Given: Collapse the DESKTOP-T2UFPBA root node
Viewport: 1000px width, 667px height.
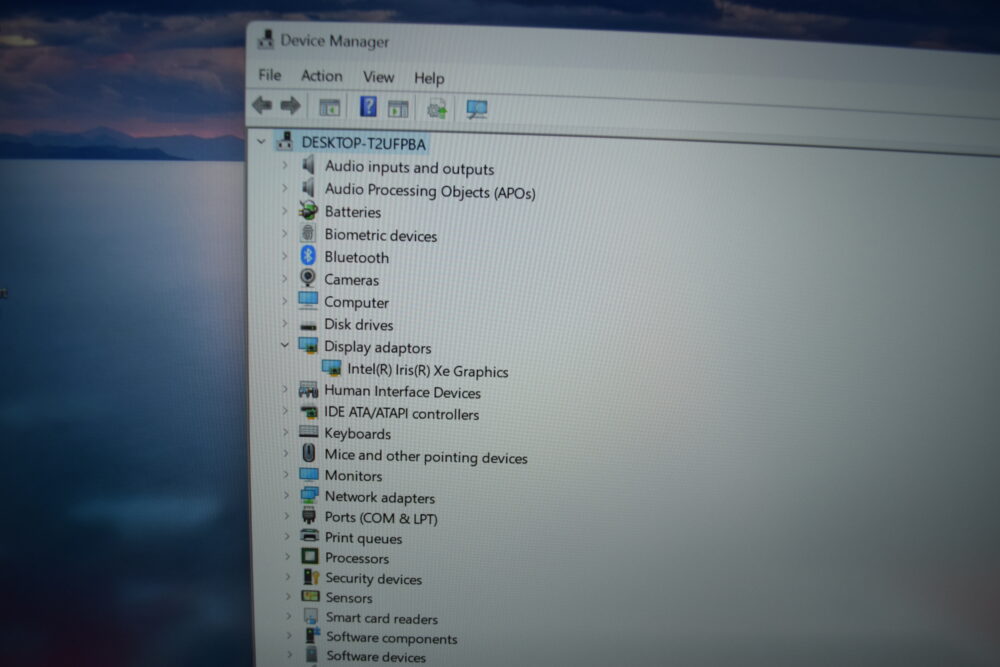Looking at the screenshot, I should [x=261, y=141].
